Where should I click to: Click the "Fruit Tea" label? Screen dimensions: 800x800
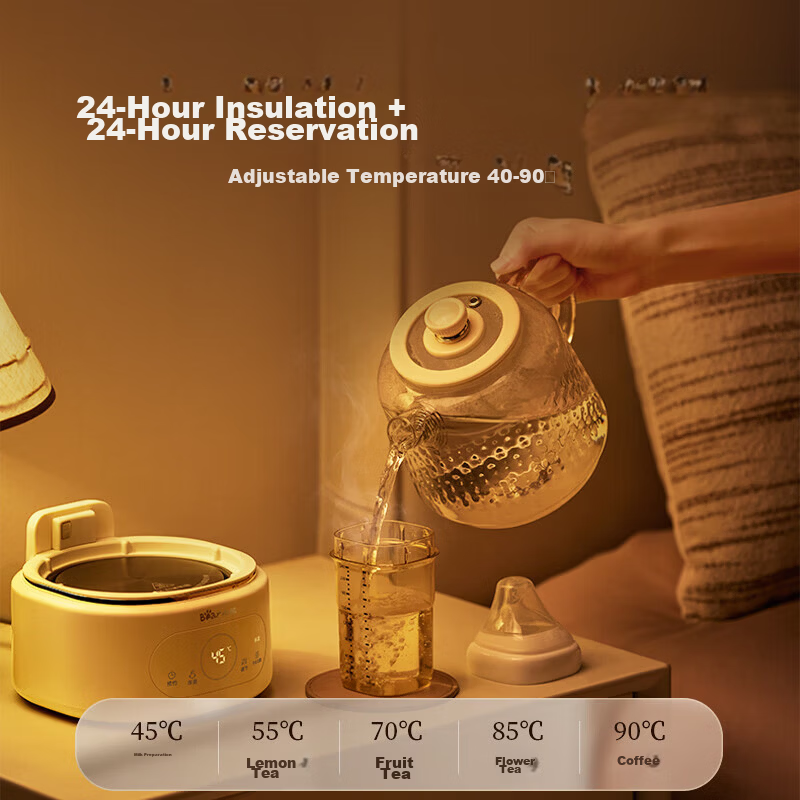(x=394, y=768)
